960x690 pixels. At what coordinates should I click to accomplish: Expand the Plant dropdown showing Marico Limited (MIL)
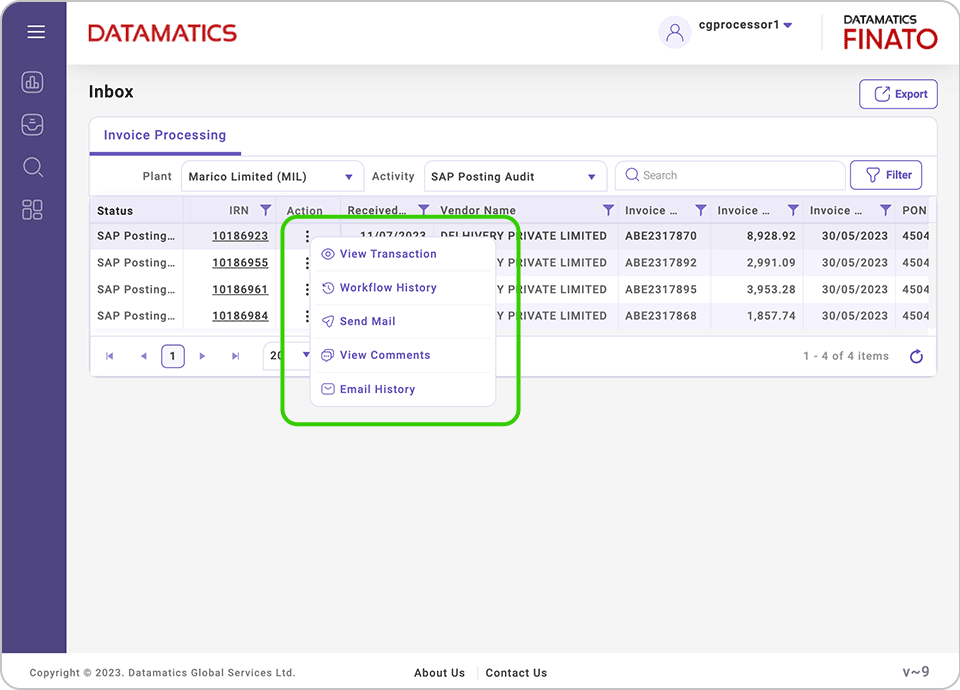tap(349, 175)
